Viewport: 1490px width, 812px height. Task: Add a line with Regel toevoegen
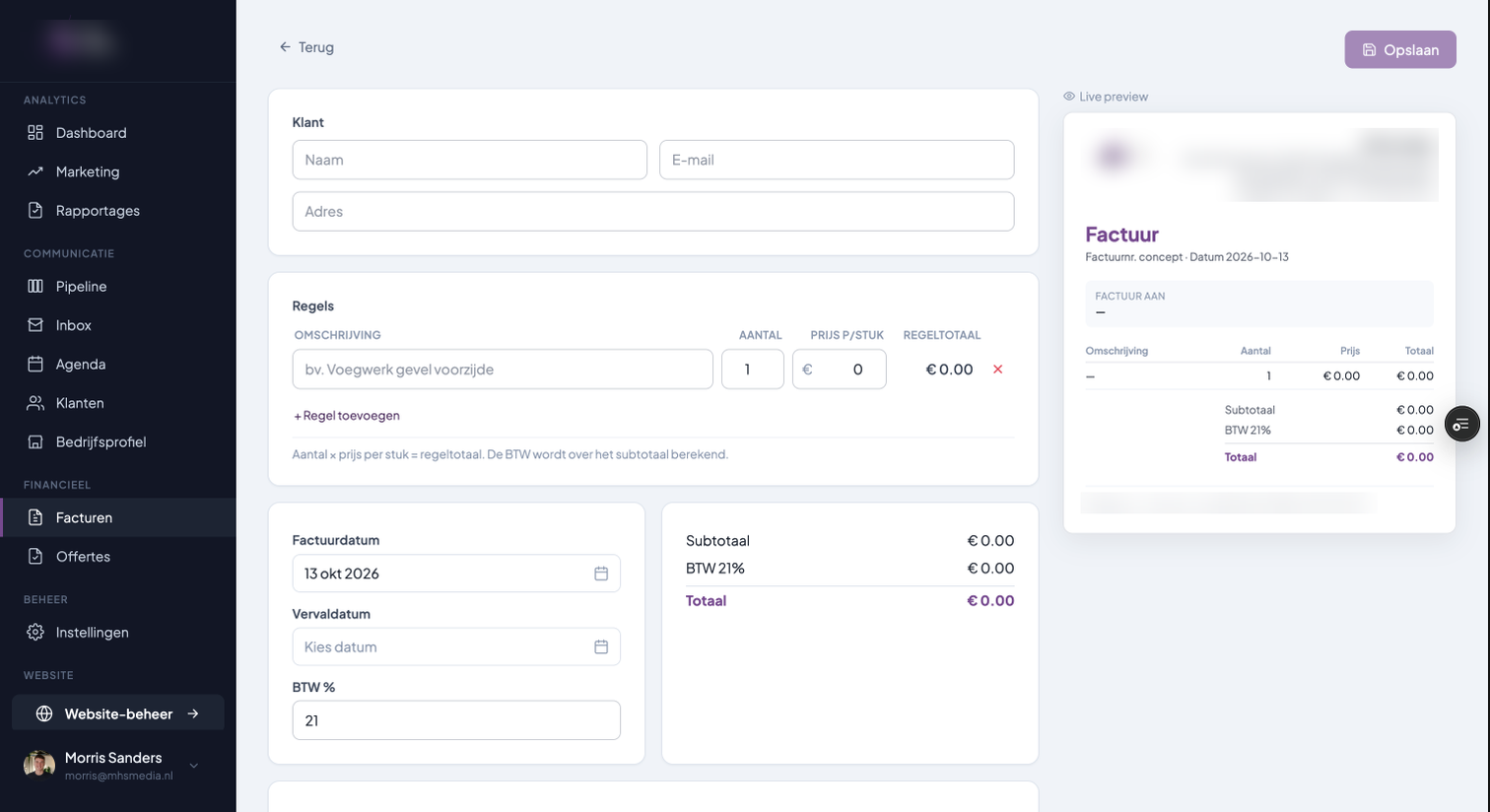pos(347,416)
